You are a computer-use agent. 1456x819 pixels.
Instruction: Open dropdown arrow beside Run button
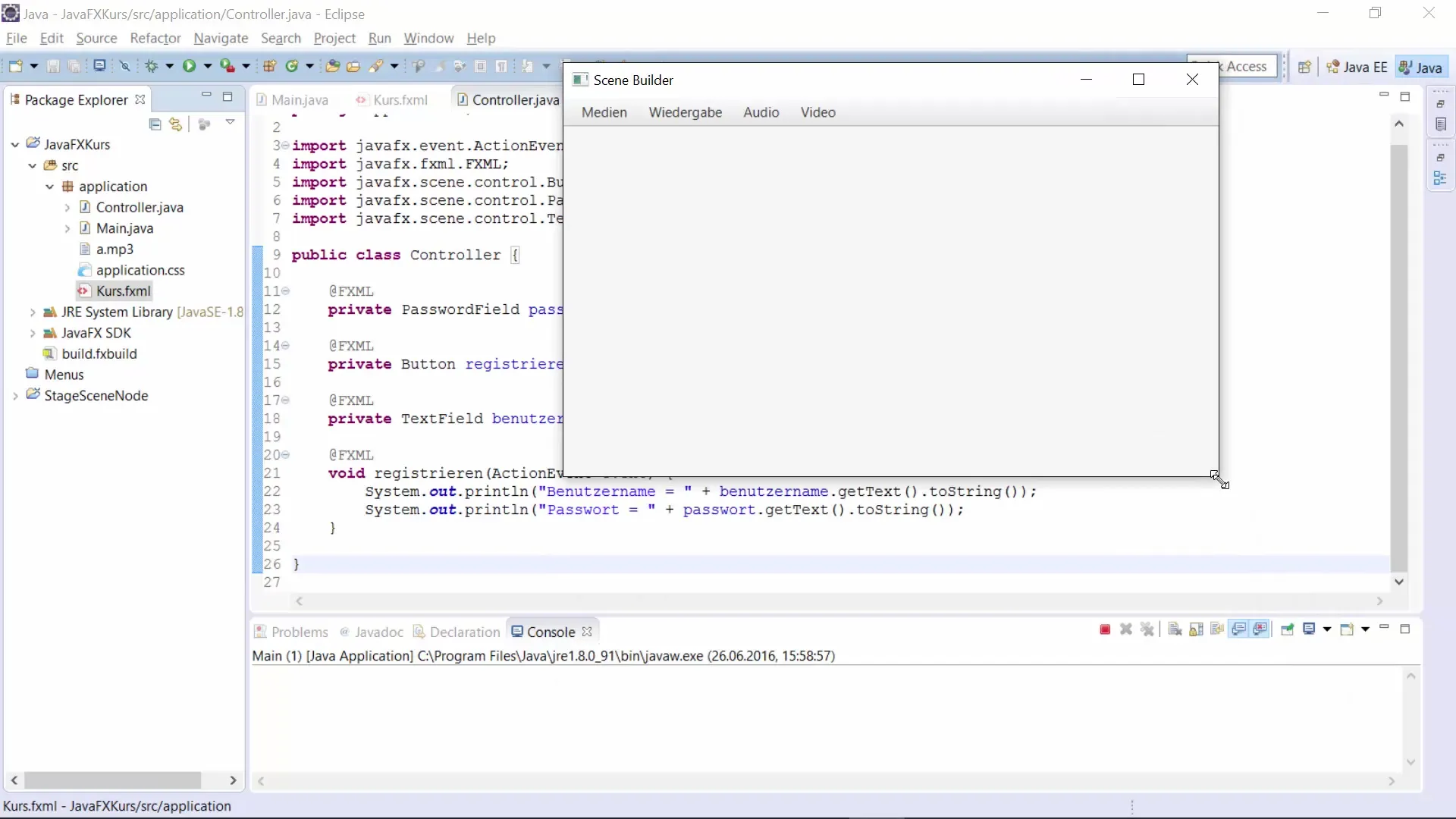[207, 66]
